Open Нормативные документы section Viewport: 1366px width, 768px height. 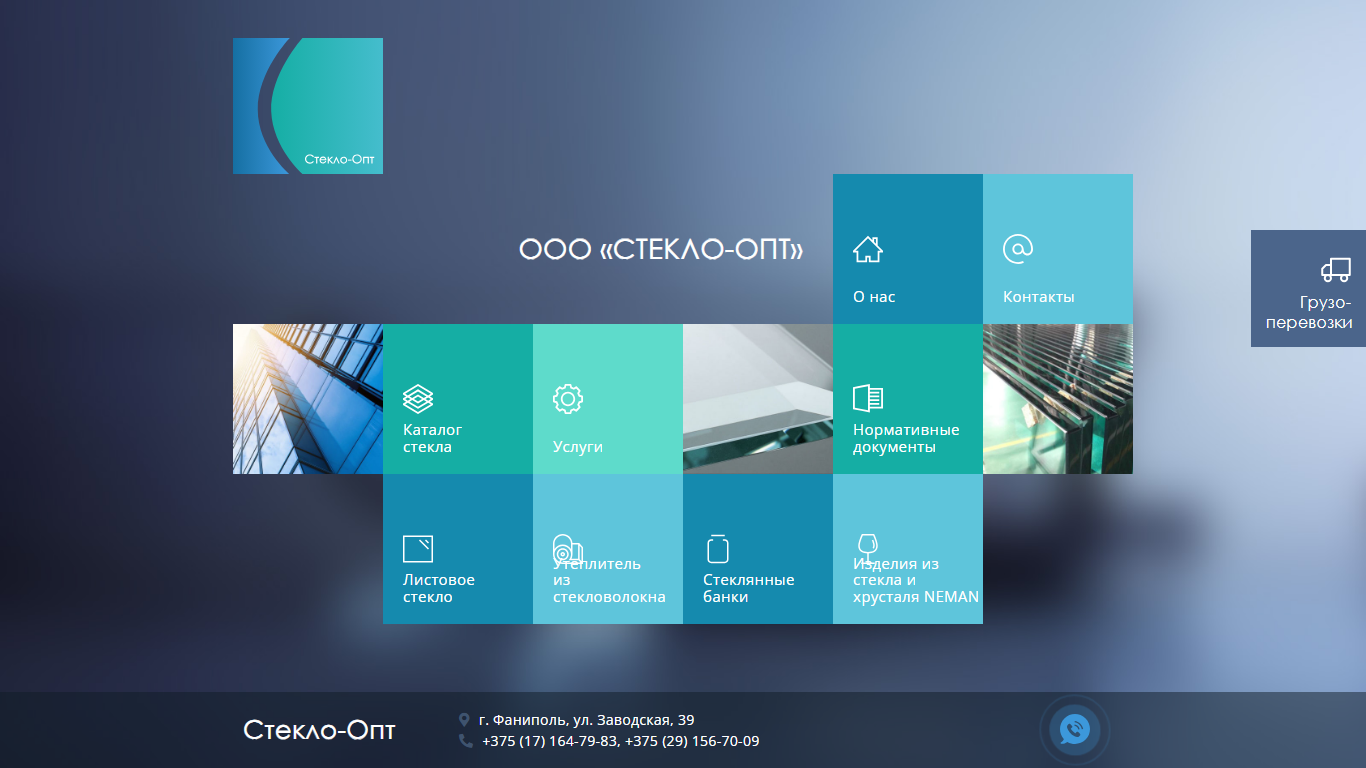(908, 399)
